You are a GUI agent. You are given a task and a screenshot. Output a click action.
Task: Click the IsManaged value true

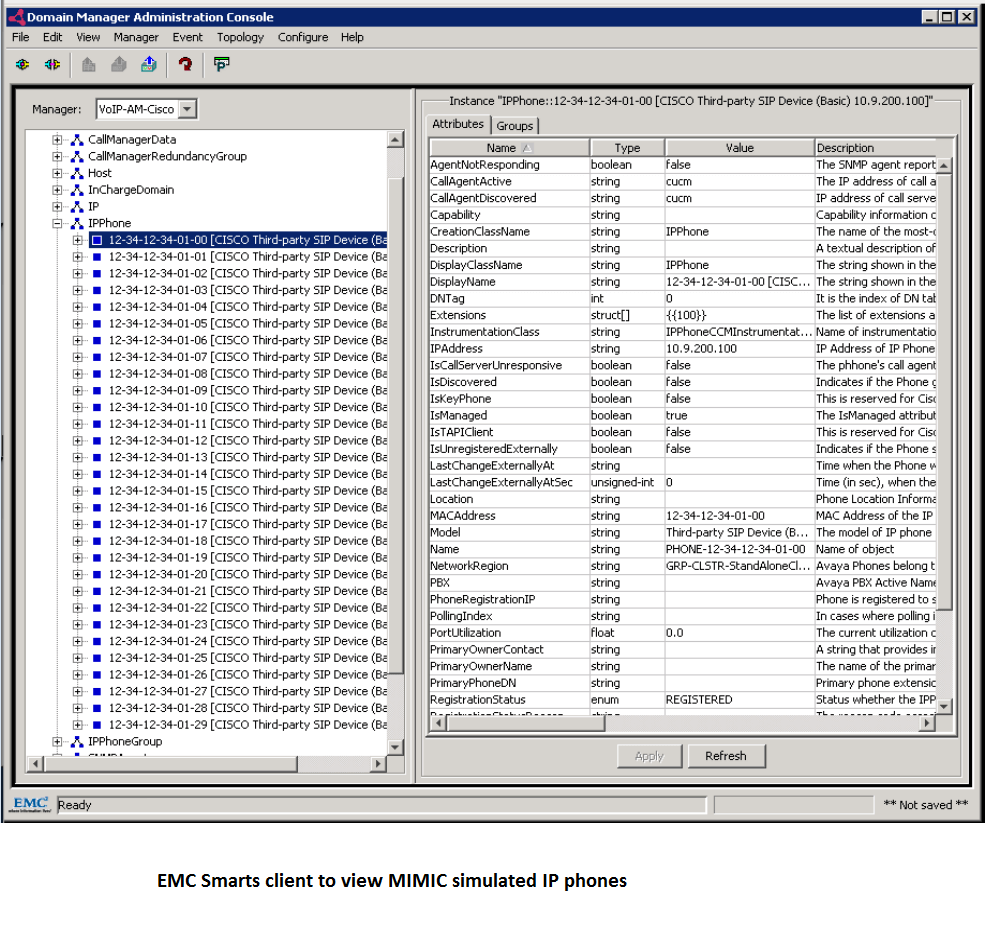pyautogui.click(x=677, y=415)
